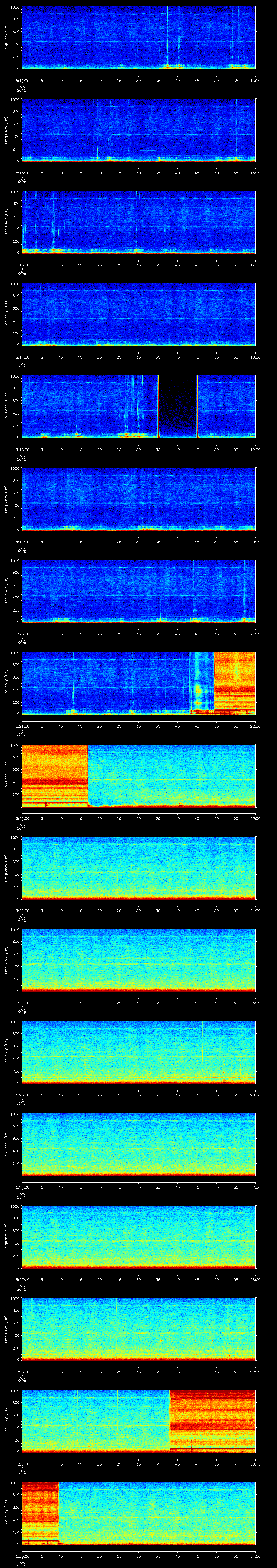Click the dark gap in the 5:18:00 spectrogram
This screenshot has height=1568, width=277.
point(178,407)
